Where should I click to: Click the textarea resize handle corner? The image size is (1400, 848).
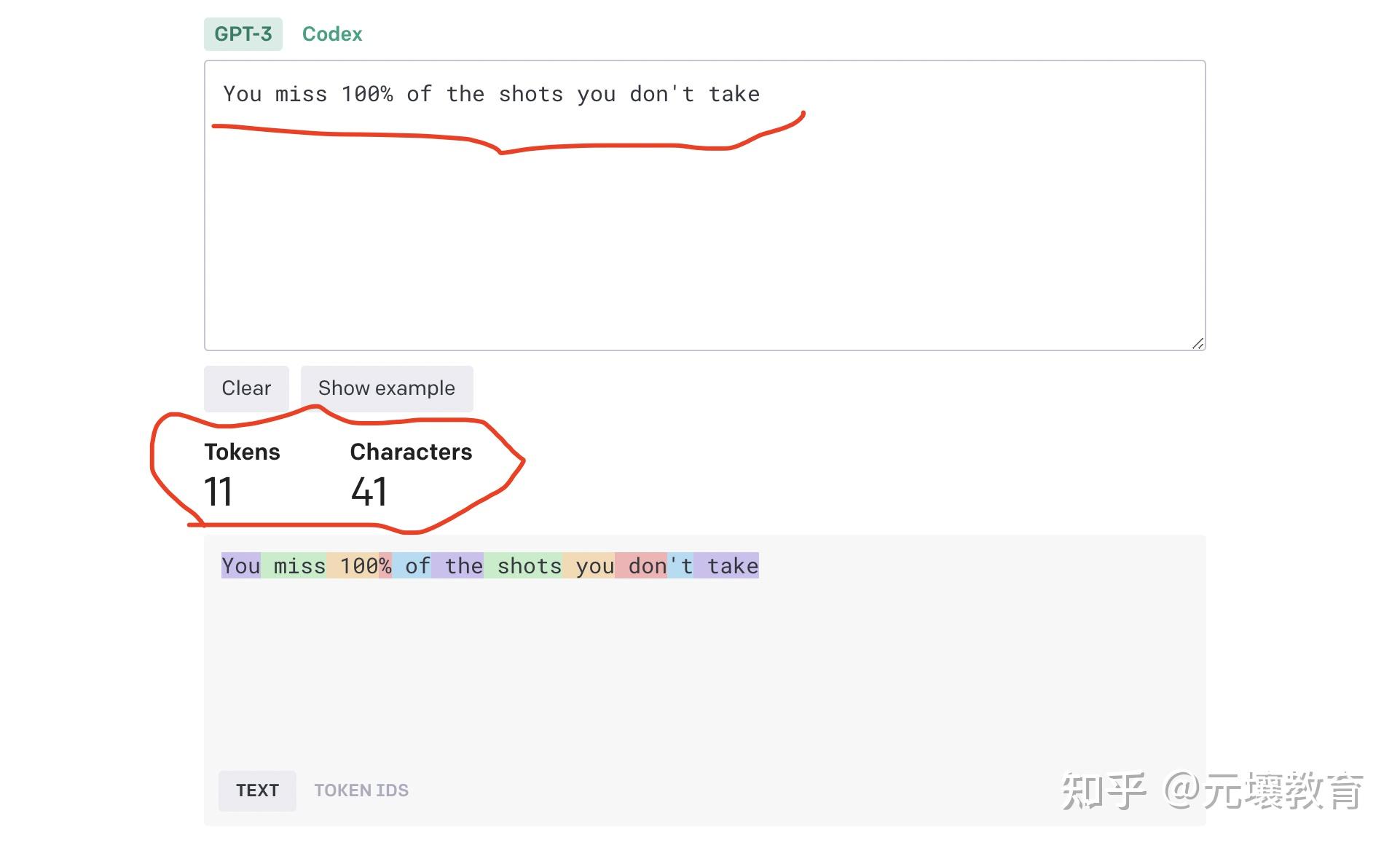(1198, 343)
